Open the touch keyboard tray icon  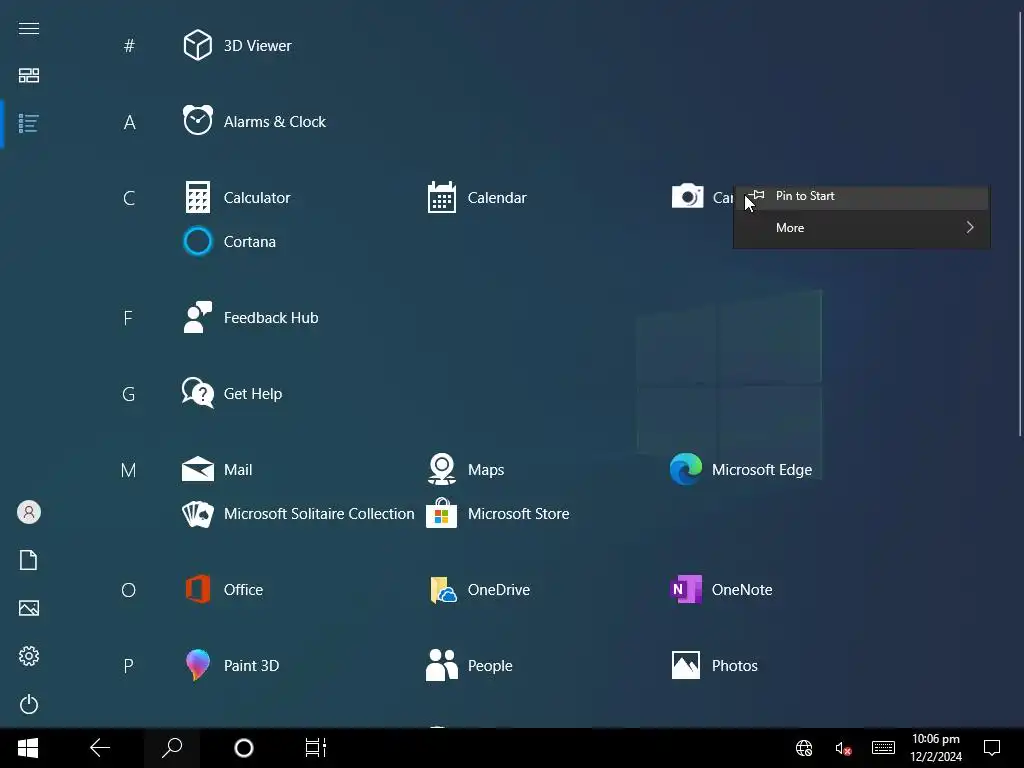883,748
